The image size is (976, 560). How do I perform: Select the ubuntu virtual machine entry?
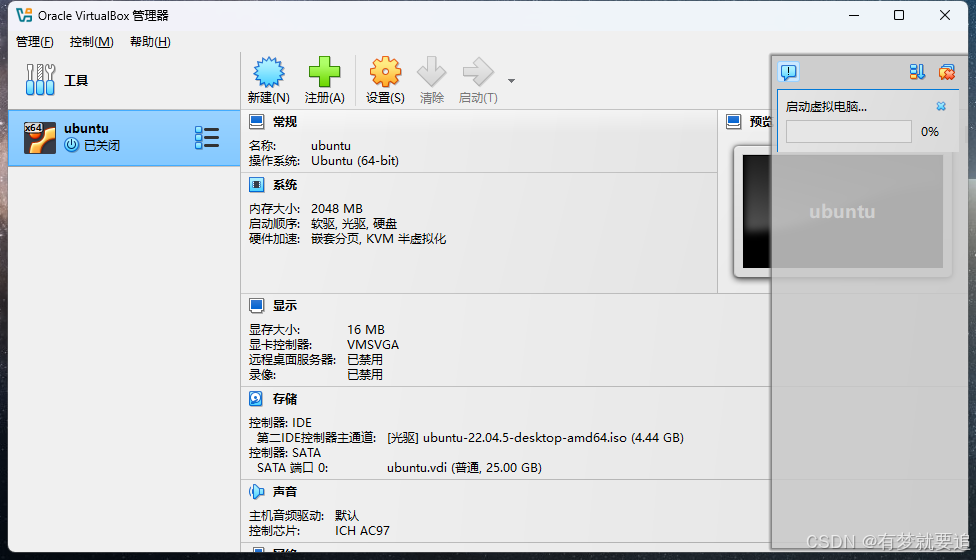point(124,138)
